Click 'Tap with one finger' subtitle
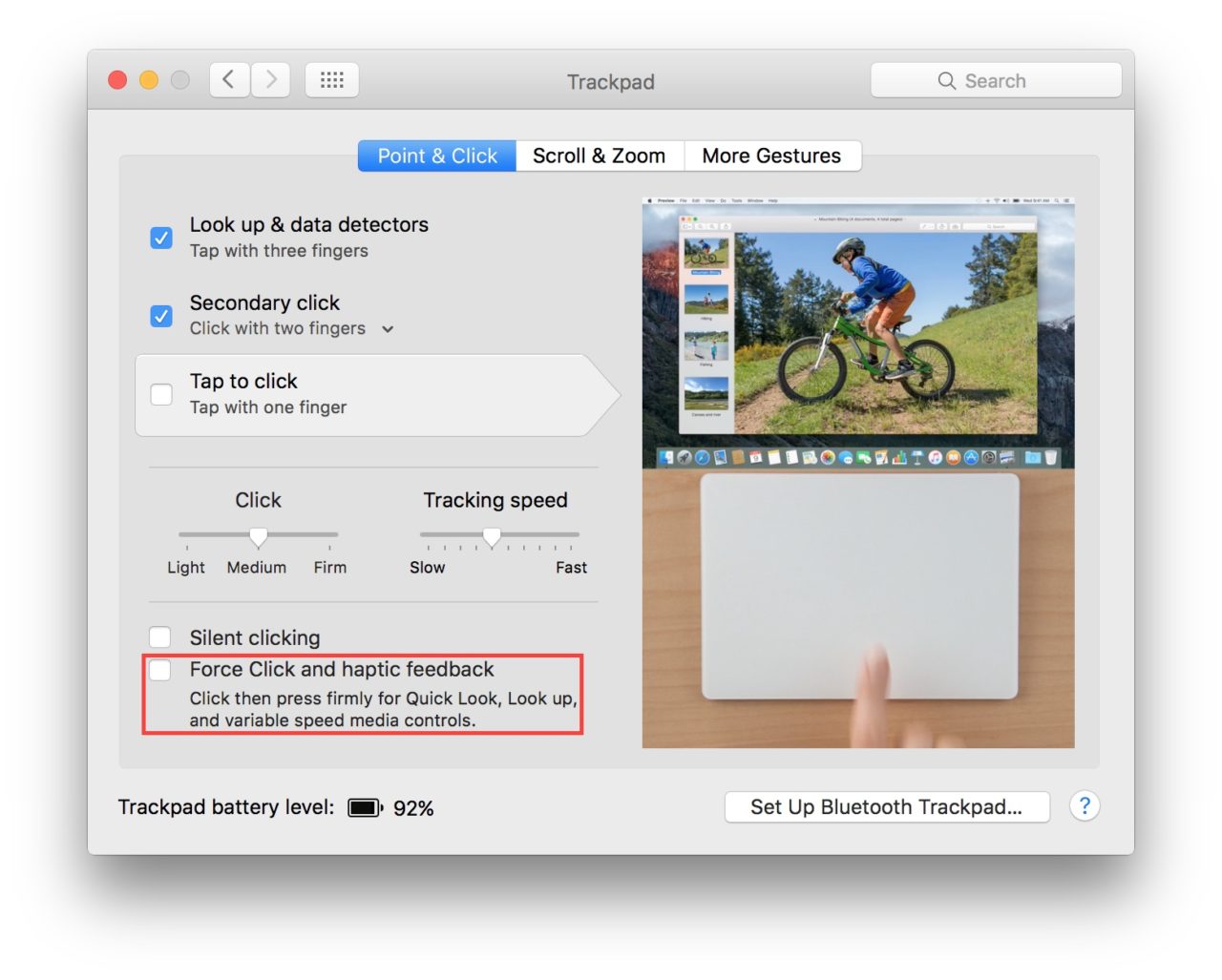Viewport: 1222px width, 980px height. coord(268,407)
